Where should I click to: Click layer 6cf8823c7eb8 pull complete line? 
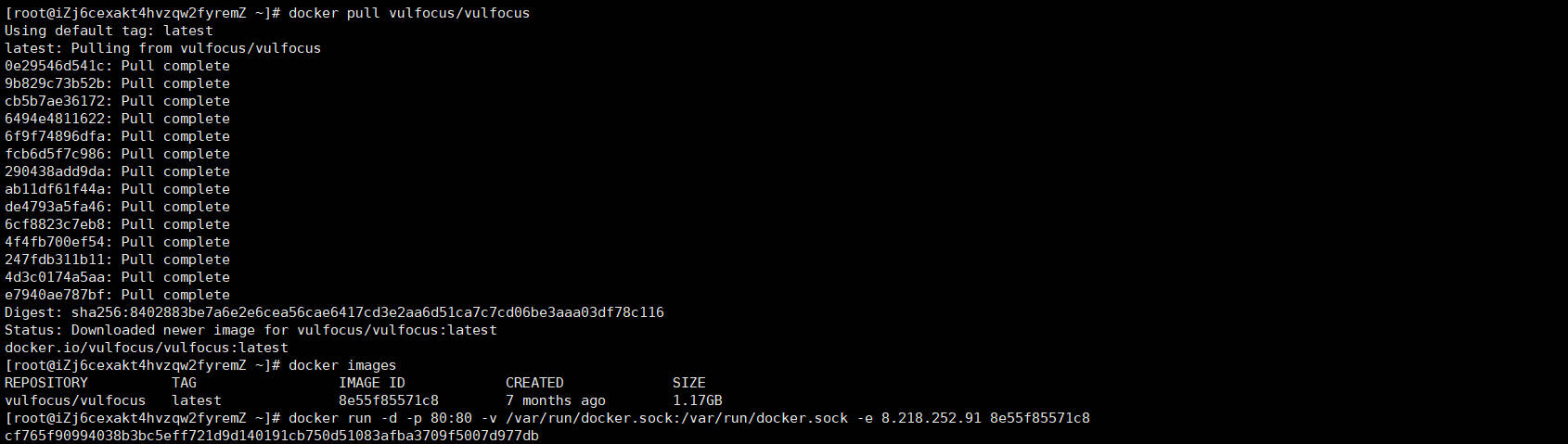click(117, 224)
